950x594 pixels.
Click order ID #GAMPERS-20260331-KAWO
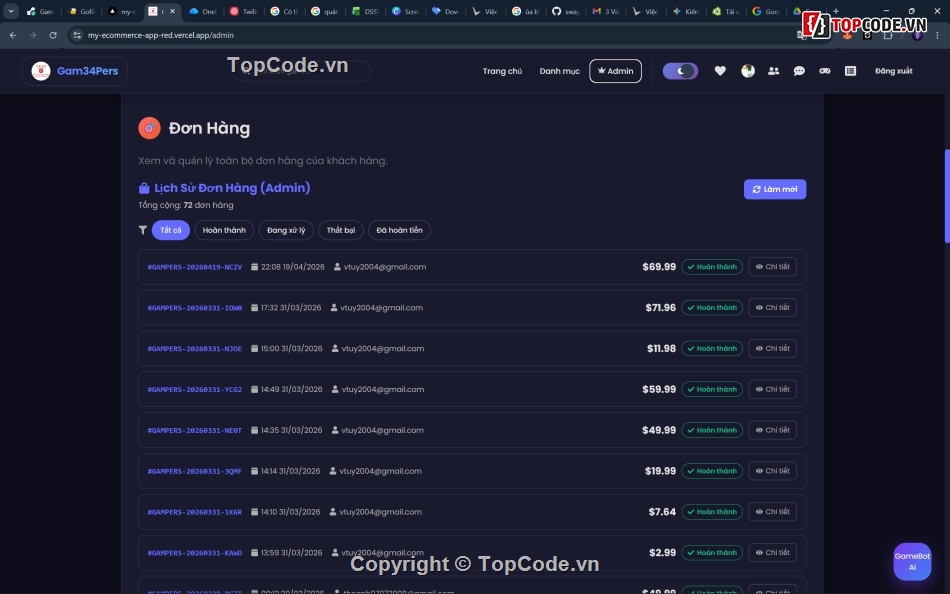[x=194, y=553]
